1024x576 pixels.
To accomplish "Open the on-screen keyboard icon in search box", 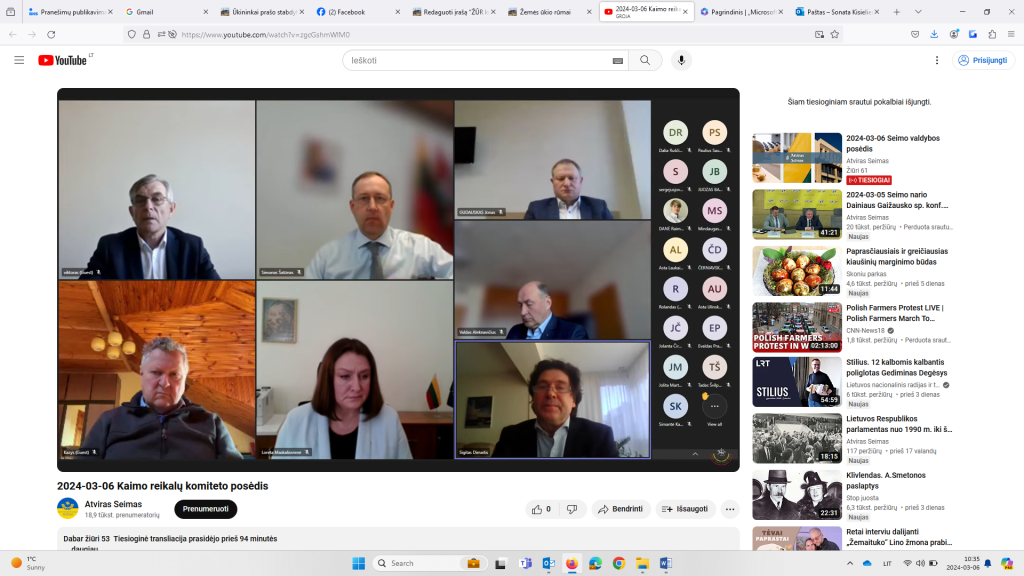I will coord(617,61).
